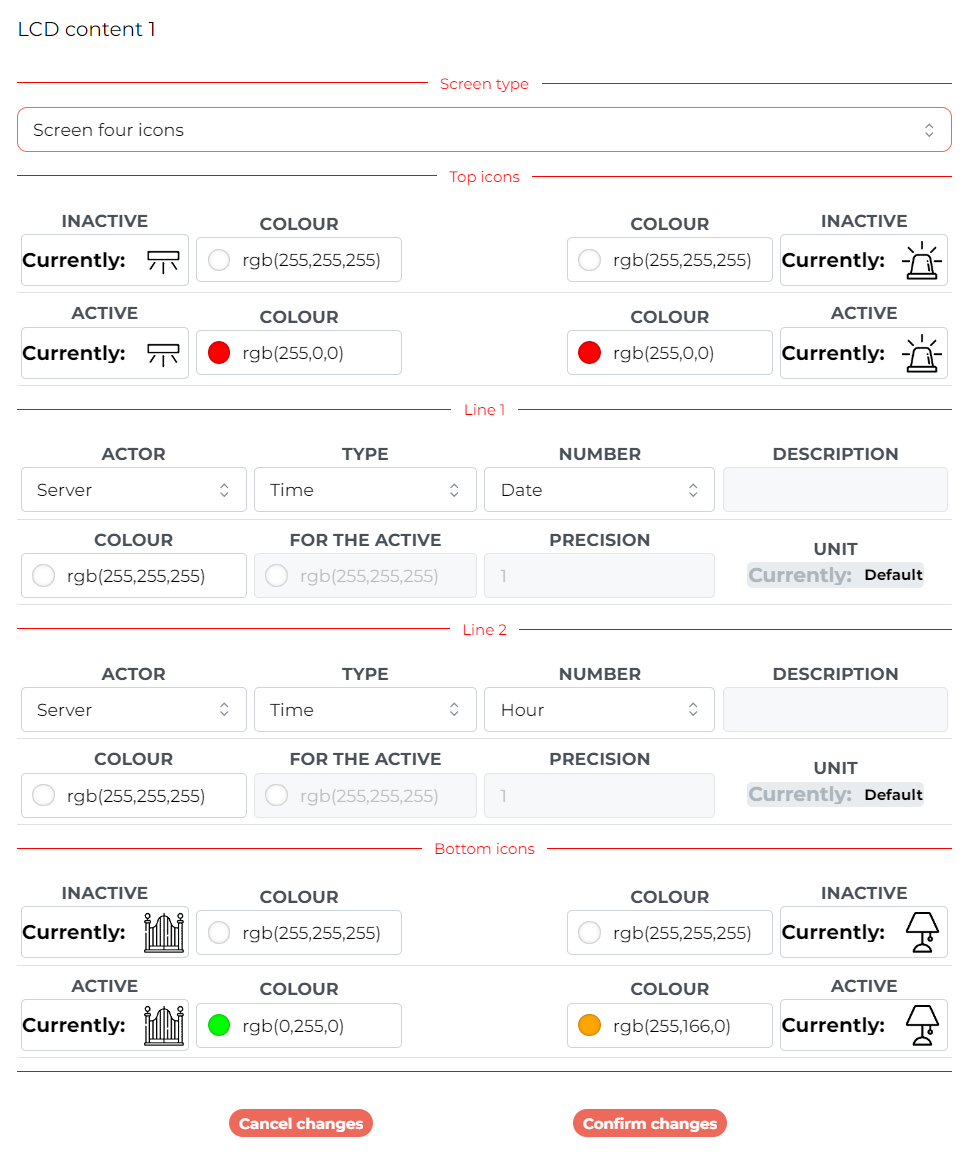The image size is (968, 1157).
Task: Click the inactive alarm siren icon
Action: 922,261
